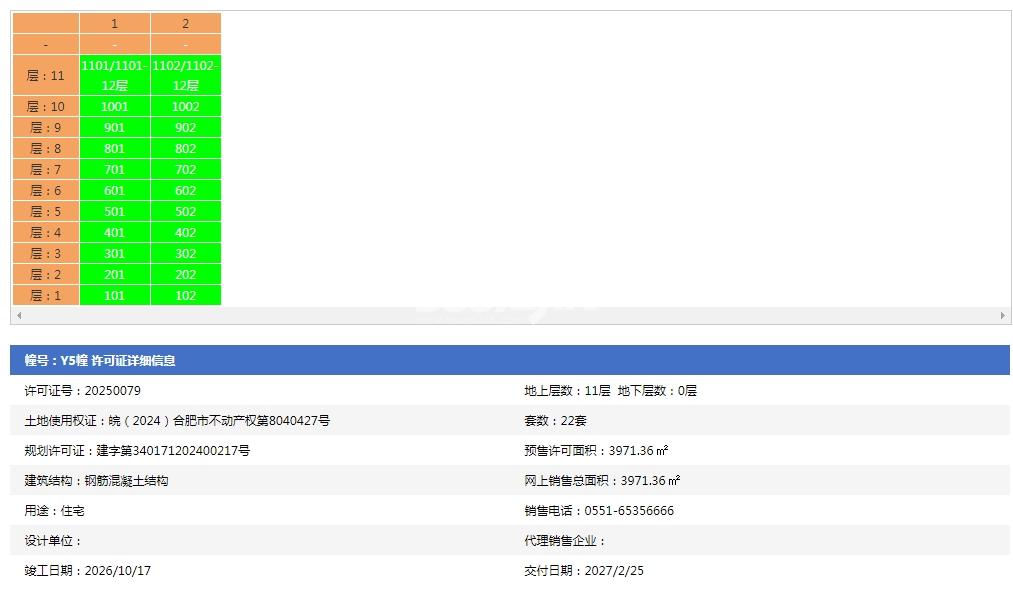
Task: Click permit number 许可证号：20250079
Action: click(83, 391)
